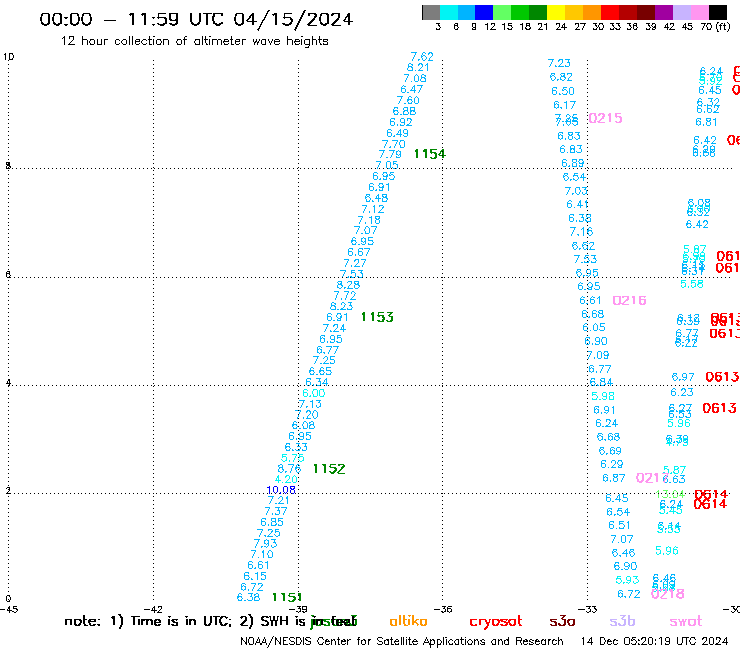Click the dark red 's3a' satellite label
Viewport: 740px width, 650px height.
[563, 622]
